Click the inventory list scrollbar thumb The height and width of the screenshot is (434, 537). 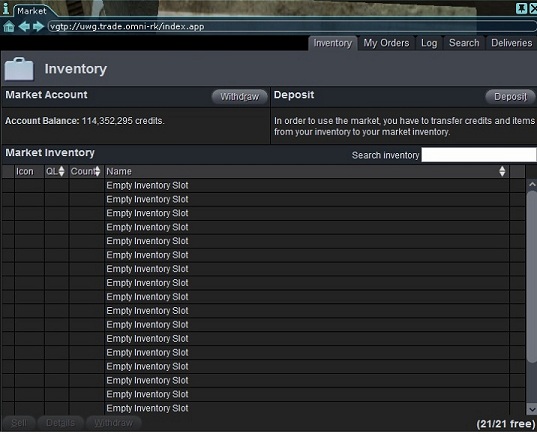tap(532, 276)
